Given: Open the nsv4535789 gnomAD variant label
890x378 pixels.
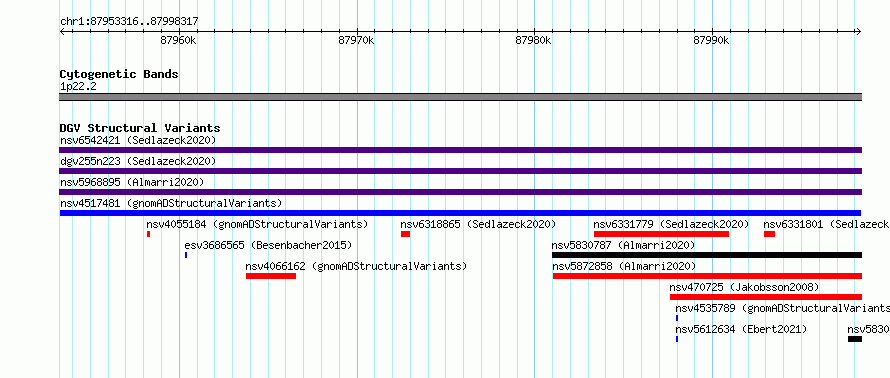Looking at the screenshot, I should 783,308.
